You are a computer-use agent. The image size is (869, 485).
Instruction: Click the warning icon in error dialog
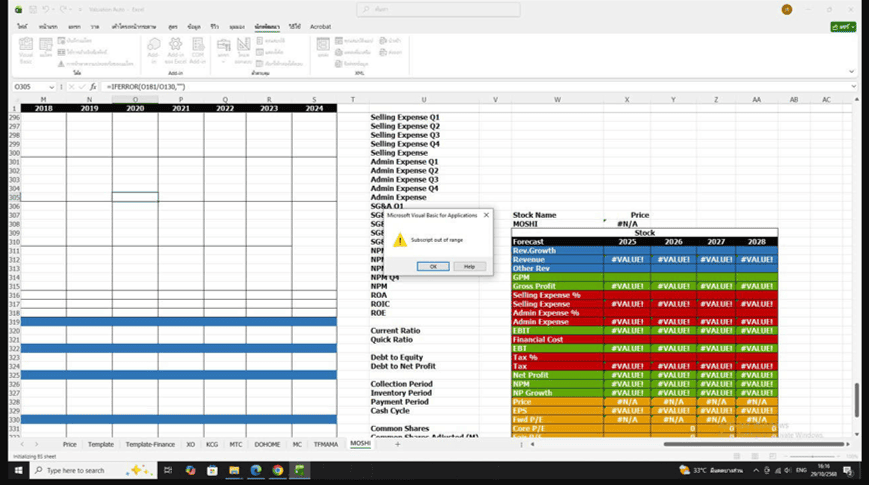(x=399, y=240)
